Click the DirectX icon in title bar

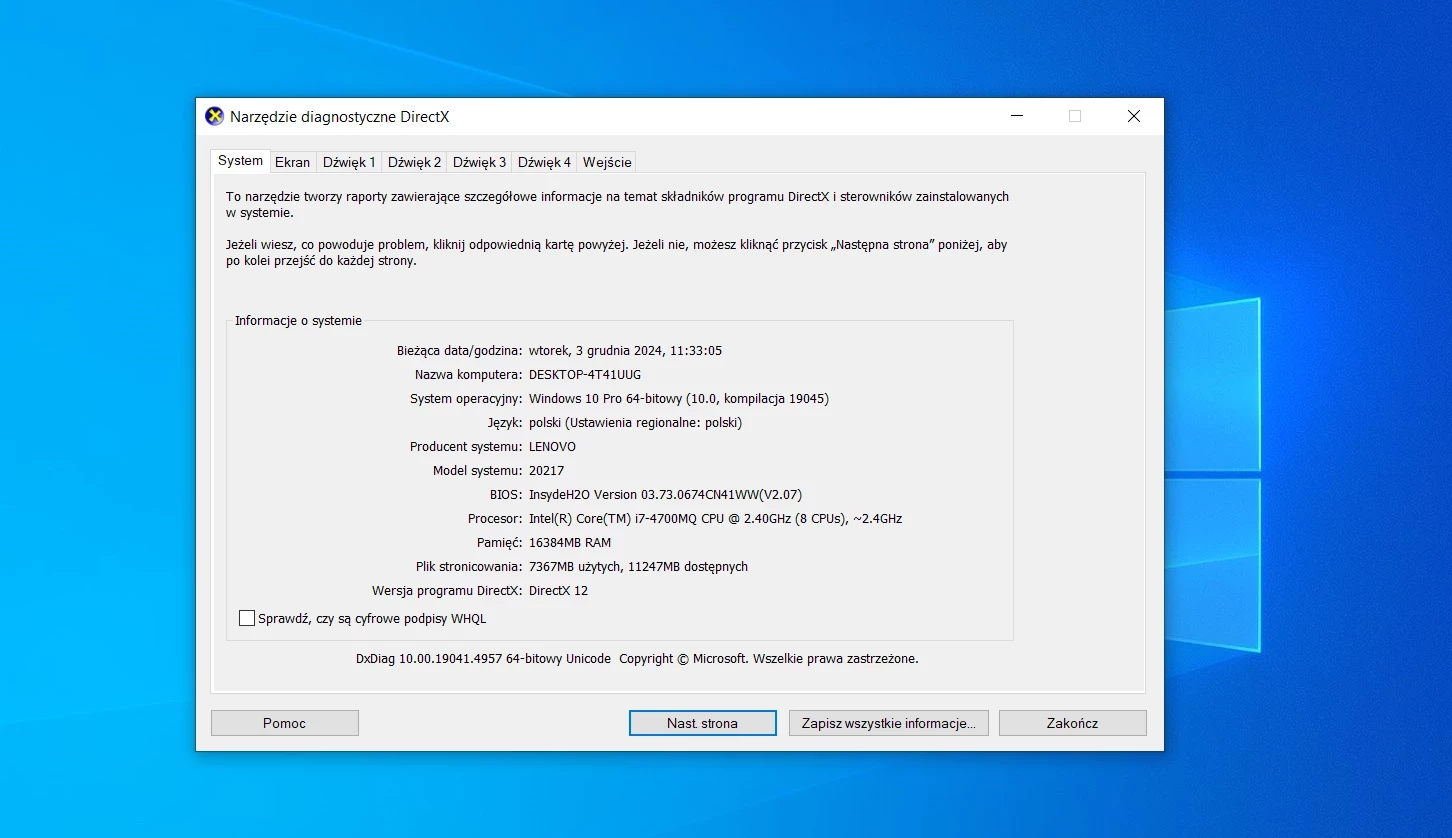tap(214, 116)
